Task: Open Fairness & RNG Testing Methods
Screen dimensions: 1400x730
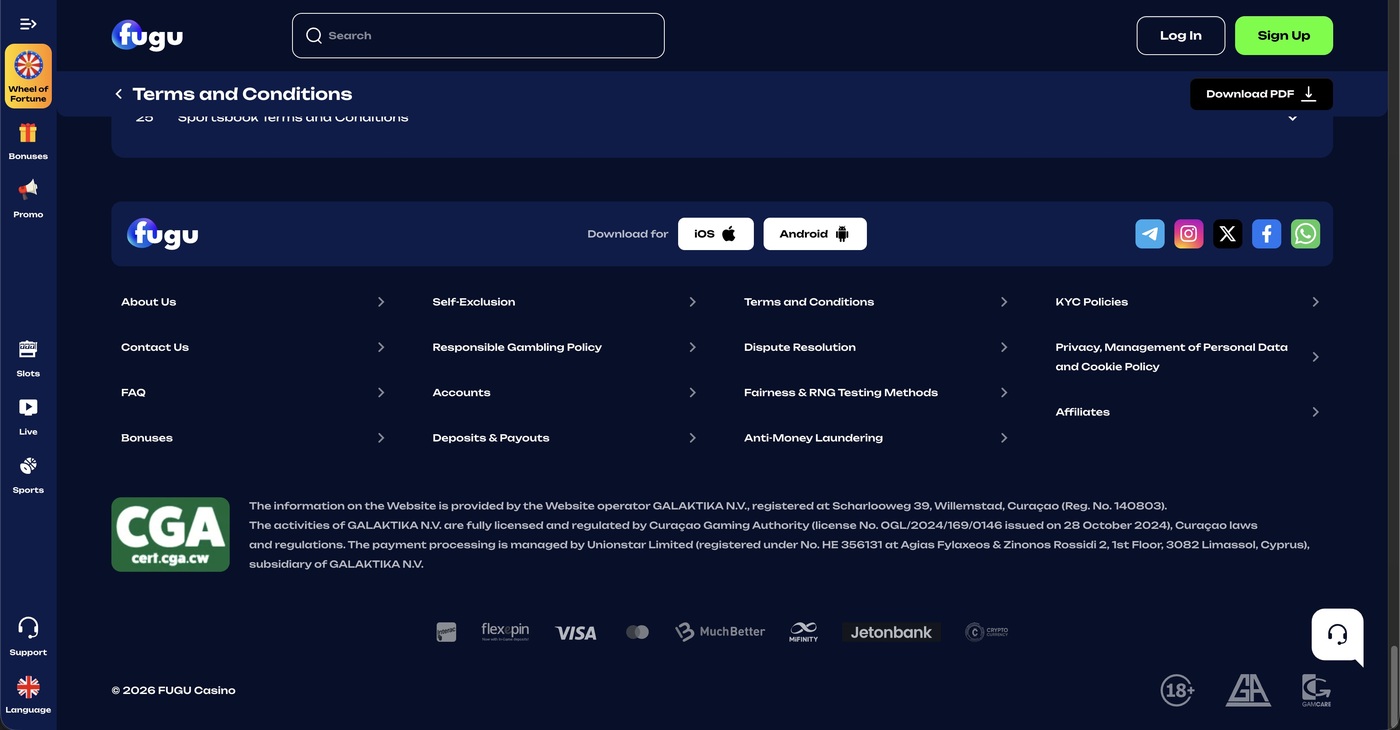Action: coord(877,393)
